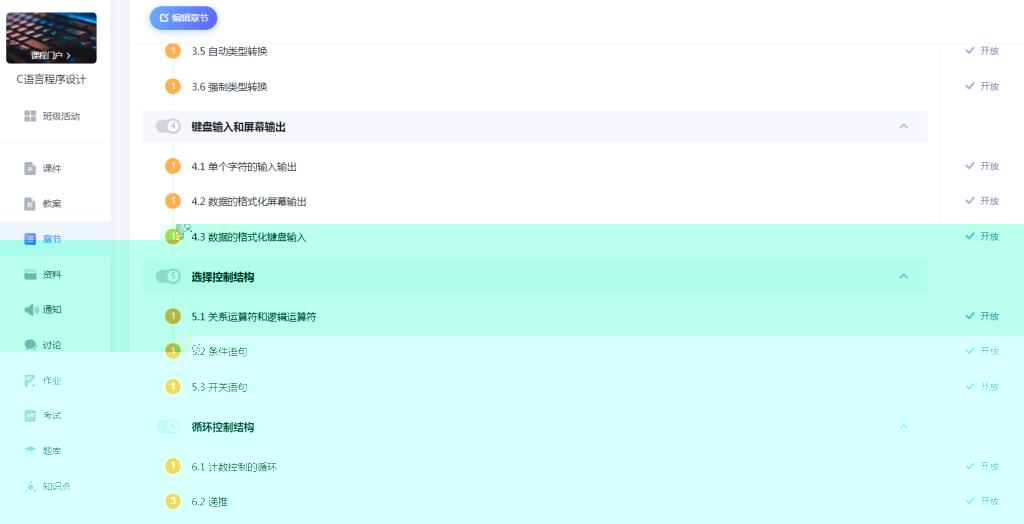The image size is (1024, 524).
Task: Open section 4.2 数据的格式化屏幕输出
Action: (249, 202)
